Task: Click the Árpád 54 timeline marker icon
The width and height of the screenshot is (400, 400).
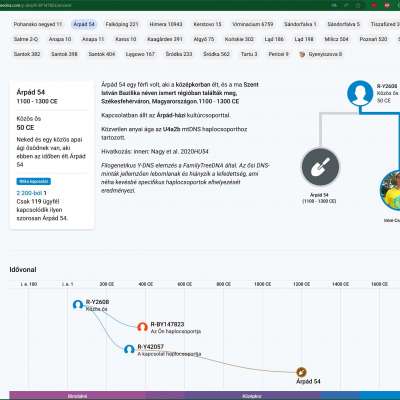Action: [x=301, y=372]
